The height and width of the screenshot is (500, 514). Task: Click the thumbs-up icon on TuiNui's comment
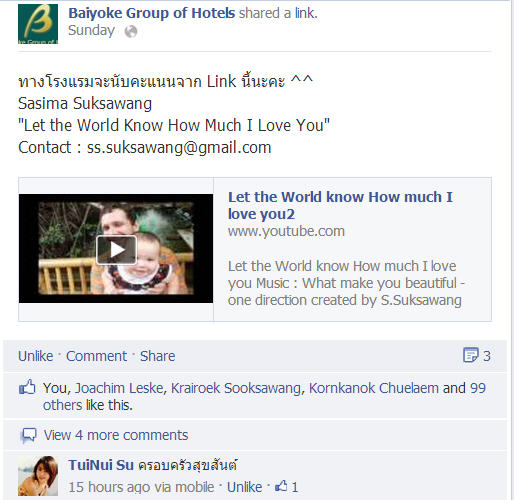tap(281, 486)
